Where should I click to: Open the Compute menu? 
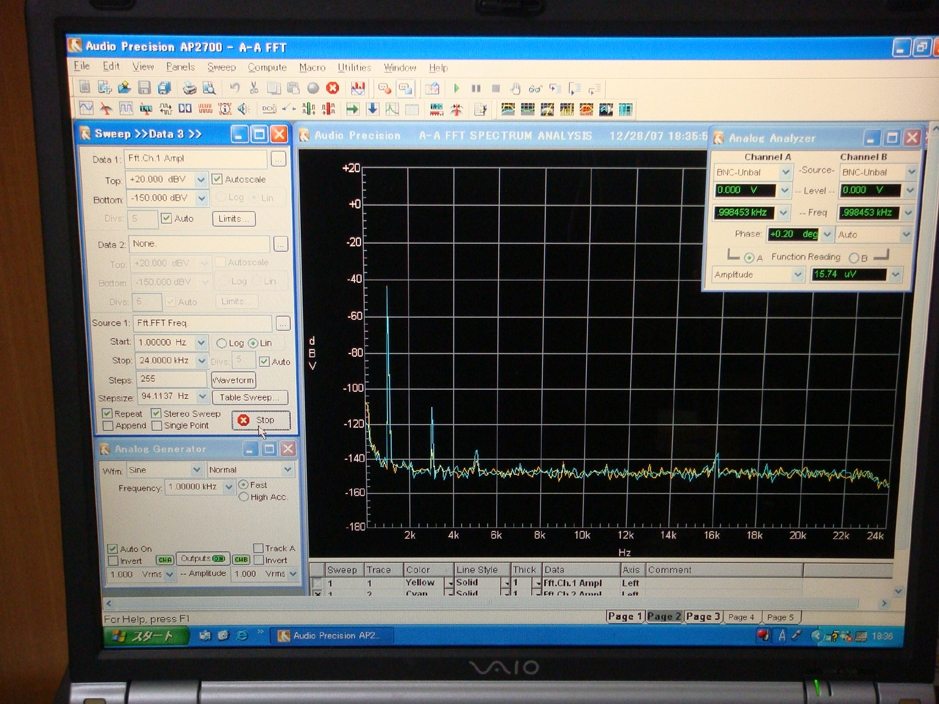(267, 67)
